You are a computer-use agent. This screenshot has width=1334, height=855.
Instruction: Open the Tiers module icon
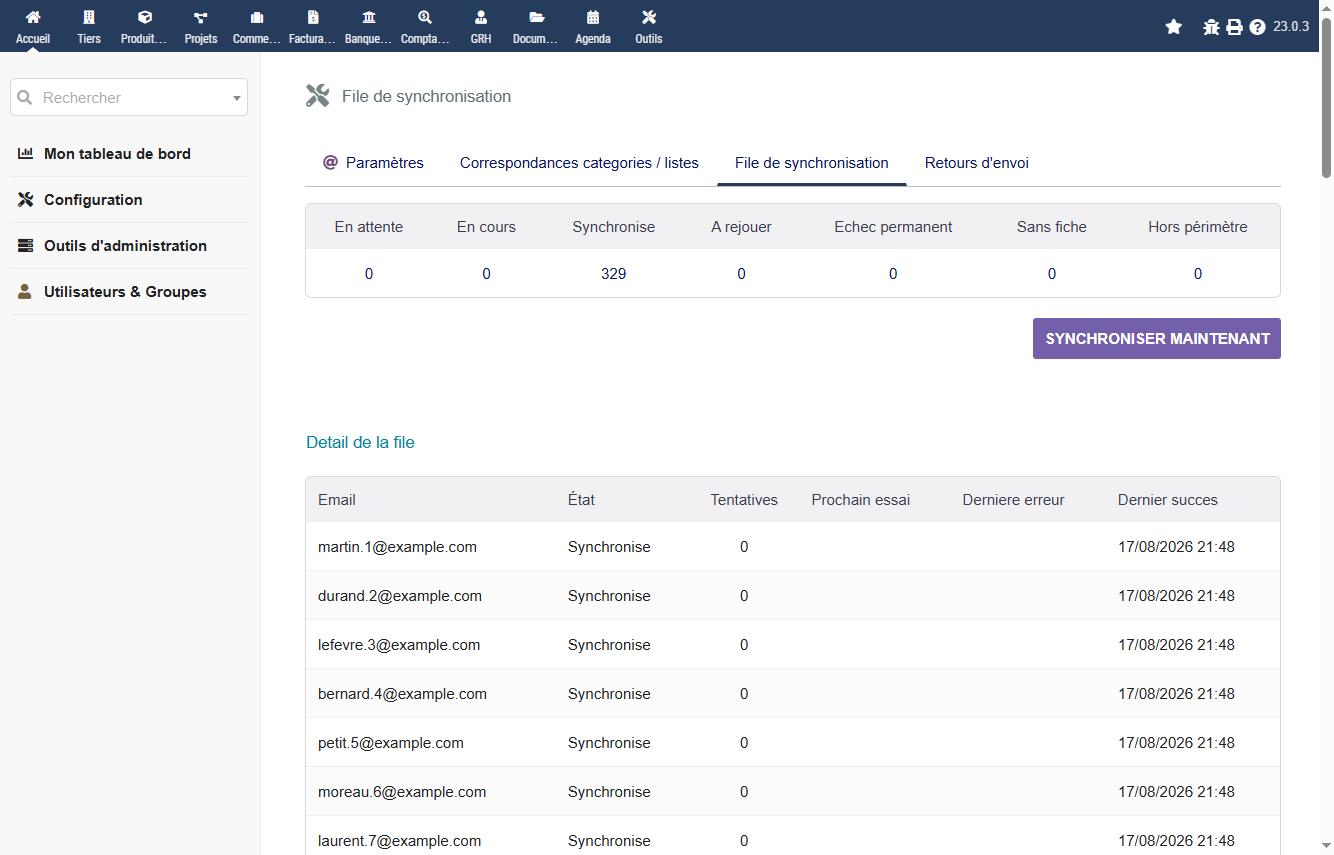(89, 17)
